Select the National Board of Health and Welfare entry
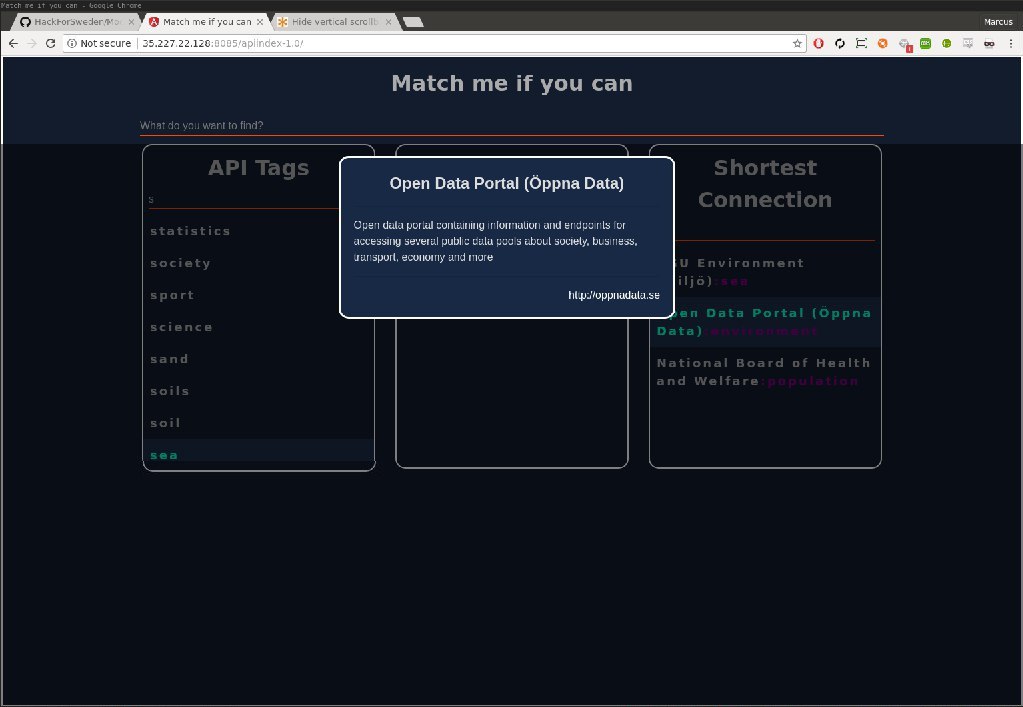This screenshot has width=1023, height=707. tap(765, 372)
